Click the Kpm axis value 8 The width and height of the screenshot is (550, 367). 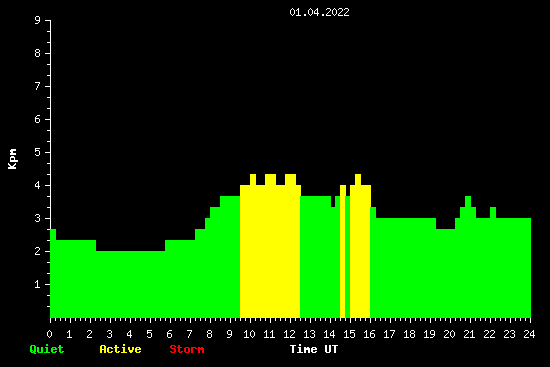click(x=38, y=53)
